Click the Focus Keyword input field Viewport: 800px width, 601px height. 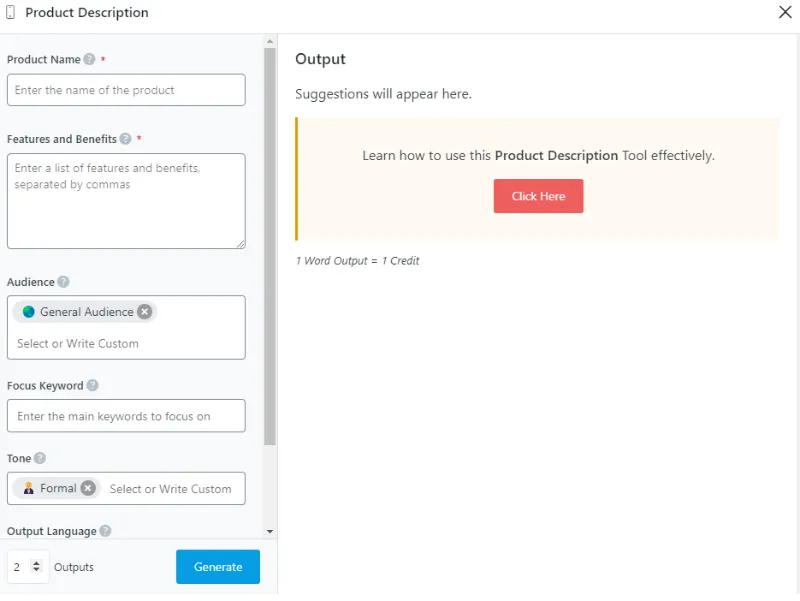click(126, 416)
